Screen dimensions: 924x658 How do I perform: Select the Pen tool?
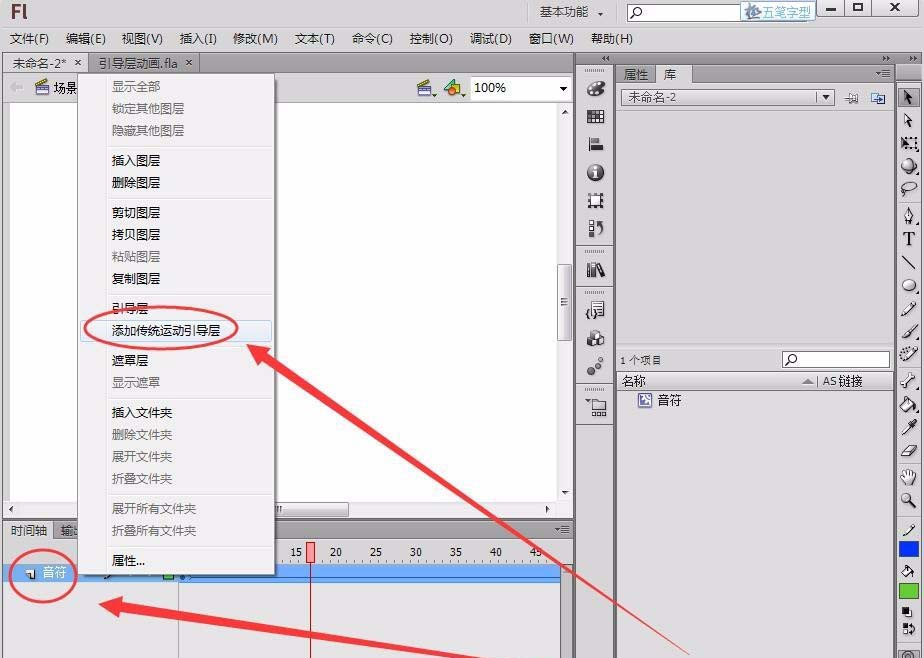[x=908, y=216]
